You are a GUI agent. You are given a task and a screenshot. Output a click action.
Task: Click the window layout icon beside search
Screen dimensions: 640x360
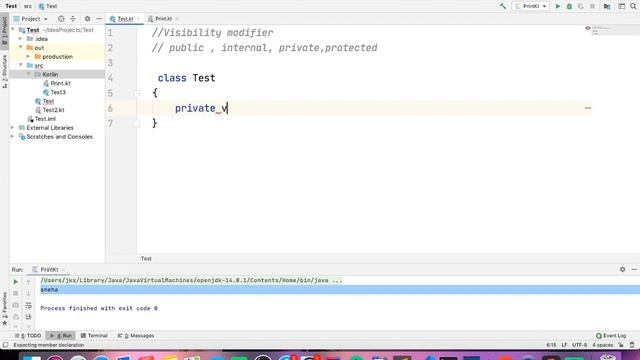[621, 6]
